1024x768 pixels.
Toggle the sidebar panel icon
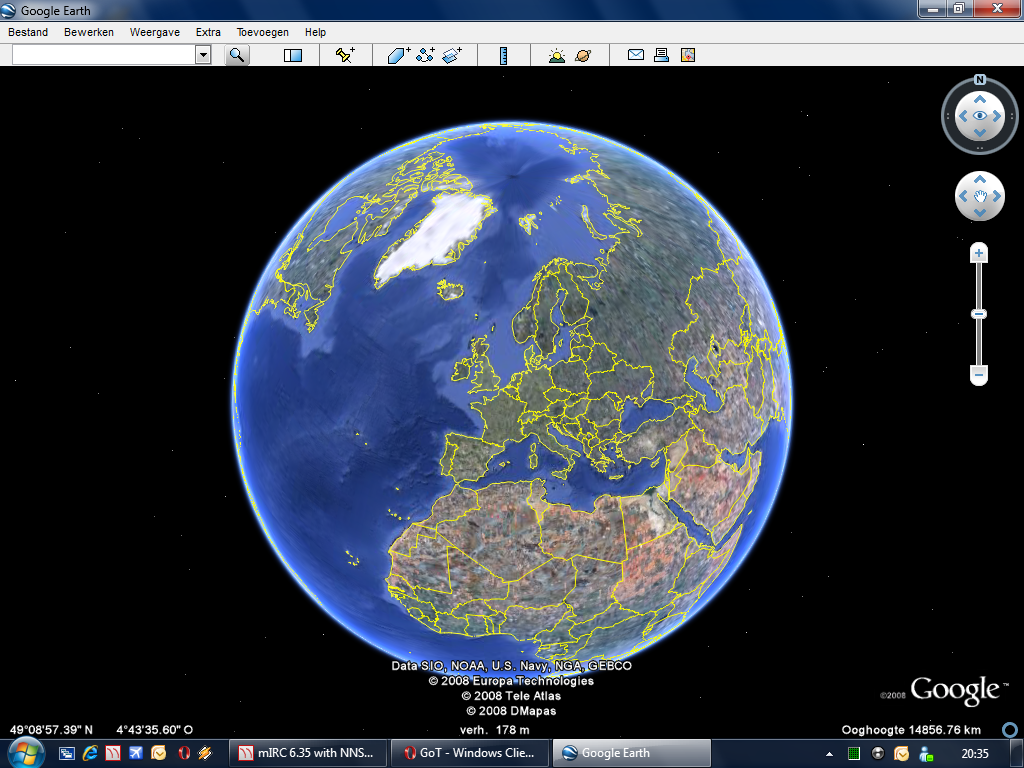[x=293, y=55]
